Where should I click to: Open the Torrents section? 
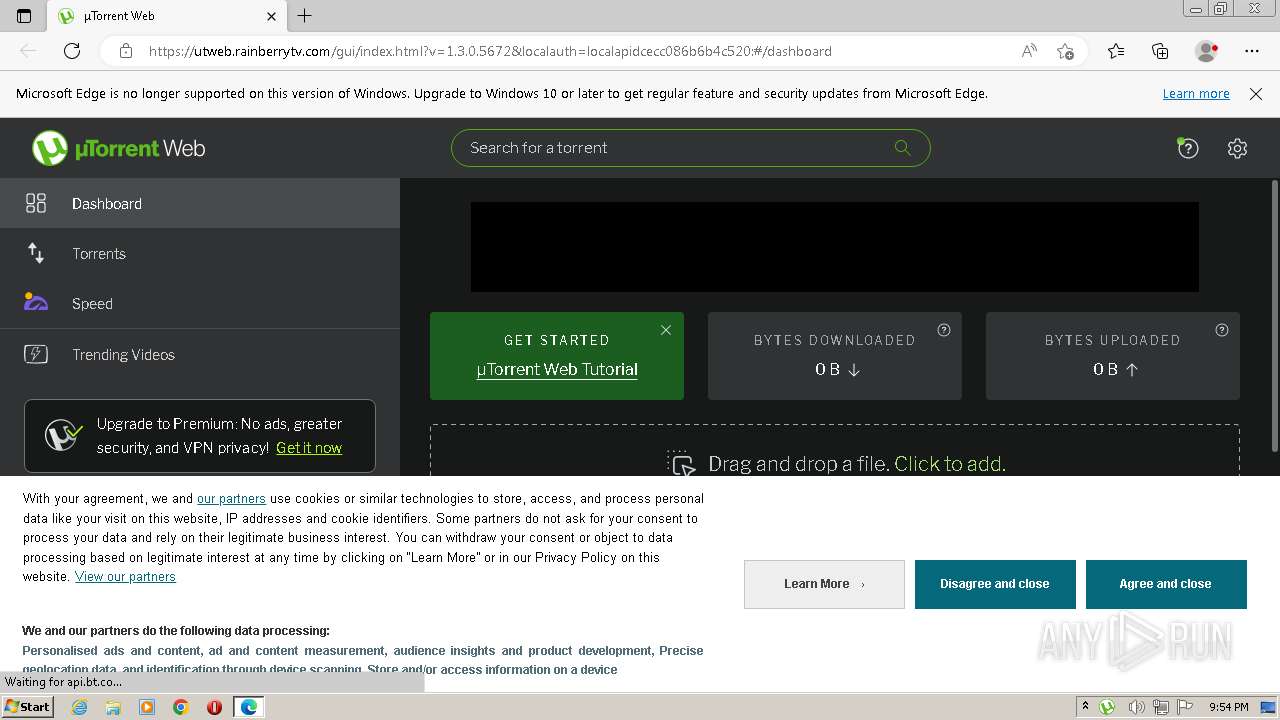[x=200, y=253]
